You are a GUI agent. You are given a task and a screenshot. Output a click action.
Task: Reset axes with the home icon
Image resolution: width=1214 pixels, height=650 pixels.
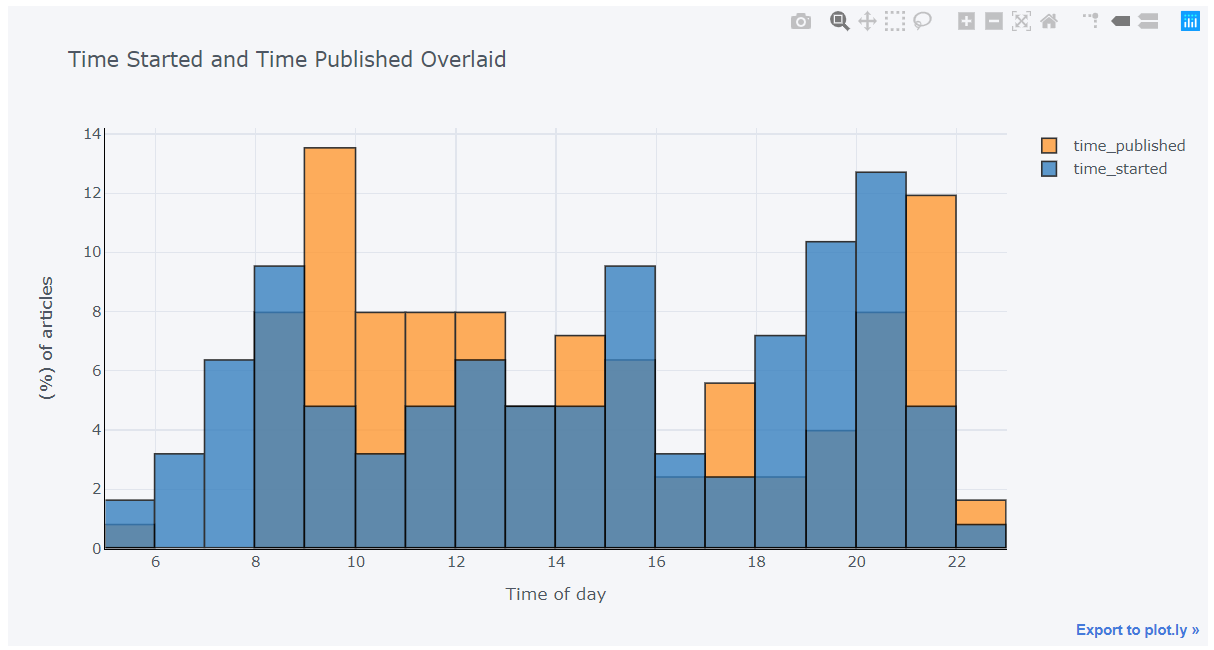tap(1049, 21)
